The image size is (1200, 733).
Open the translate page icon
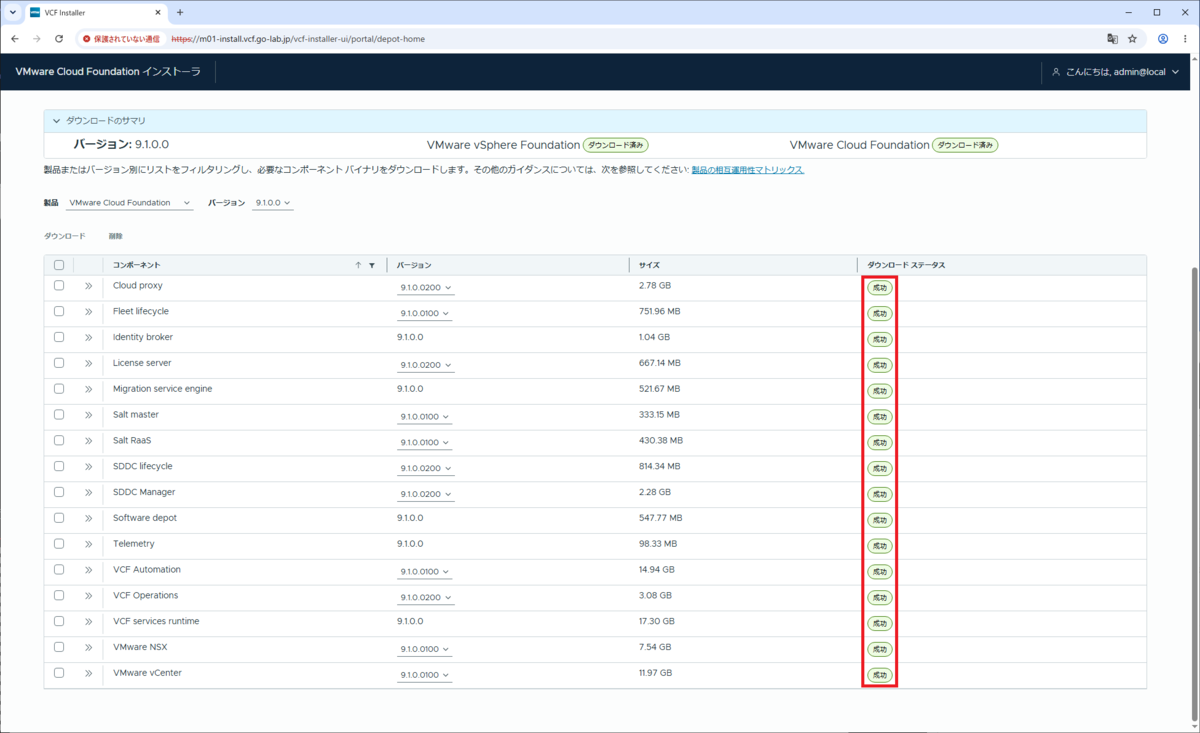tap(1112, 39)
